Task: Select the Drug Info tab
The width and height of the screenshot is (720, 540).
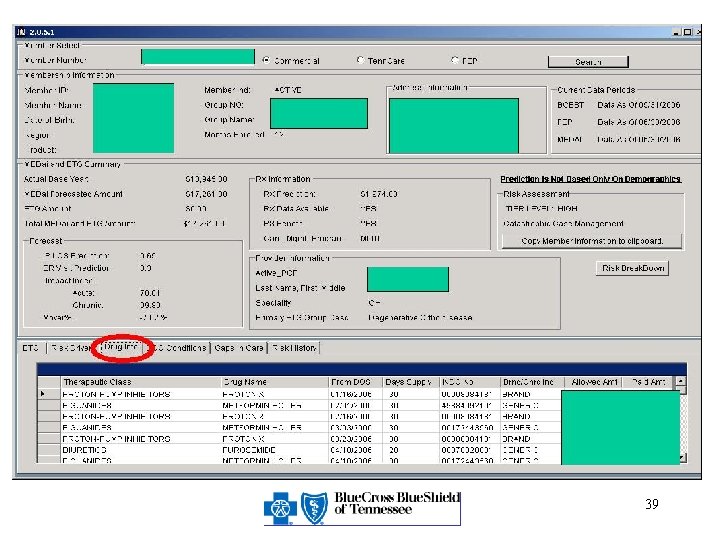Action: pyautogui.click(x=121, y=346)
